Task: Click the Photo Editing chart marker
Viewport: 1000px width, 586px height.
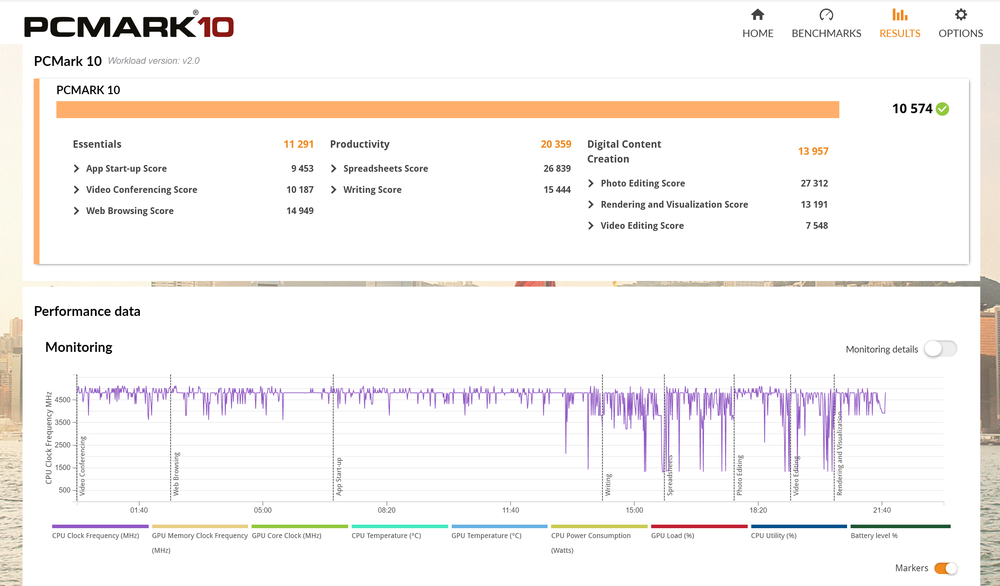Action: click(740, 475)
